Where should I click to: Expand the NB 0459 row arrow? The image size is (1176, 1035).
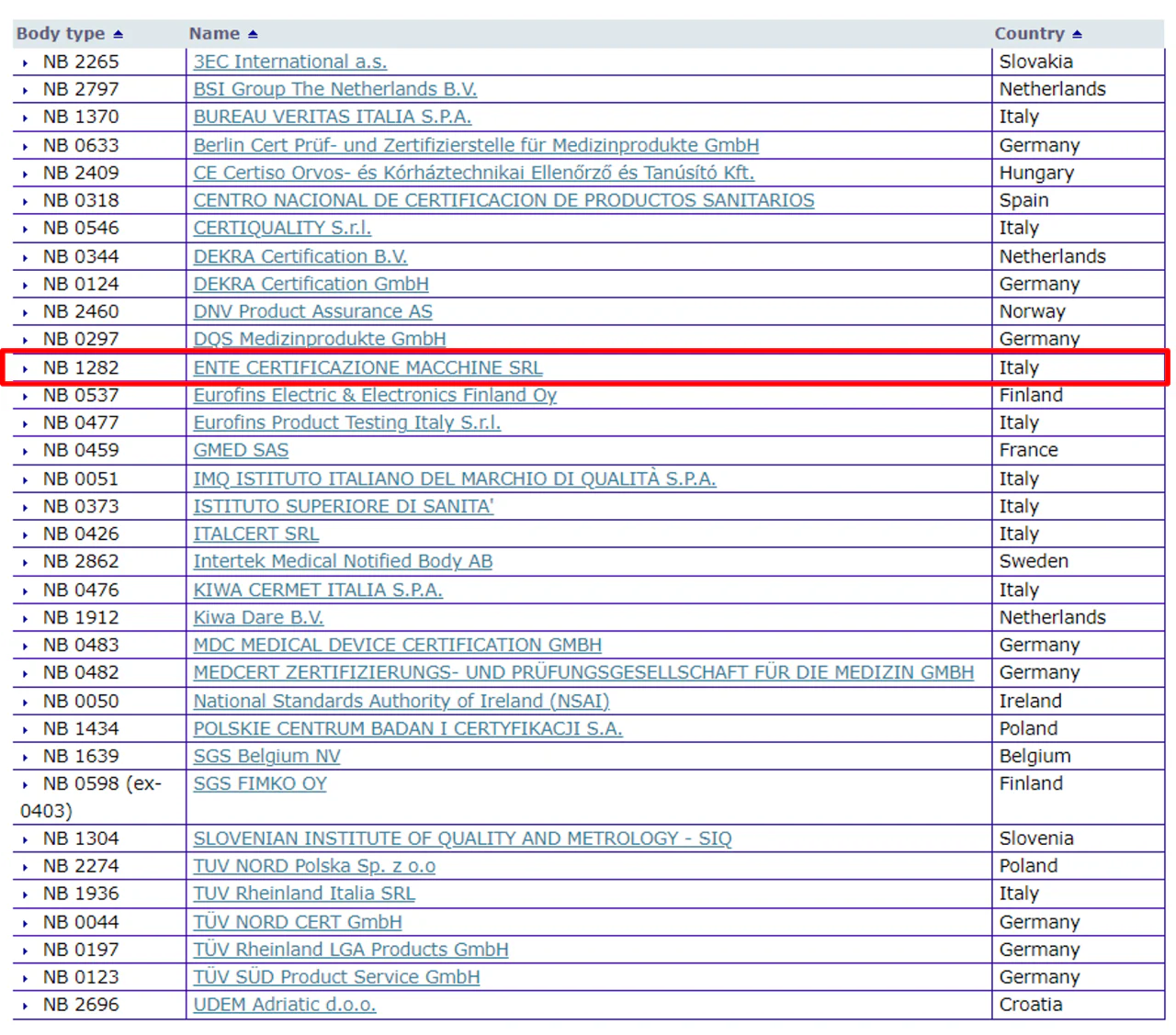point(26,451)
